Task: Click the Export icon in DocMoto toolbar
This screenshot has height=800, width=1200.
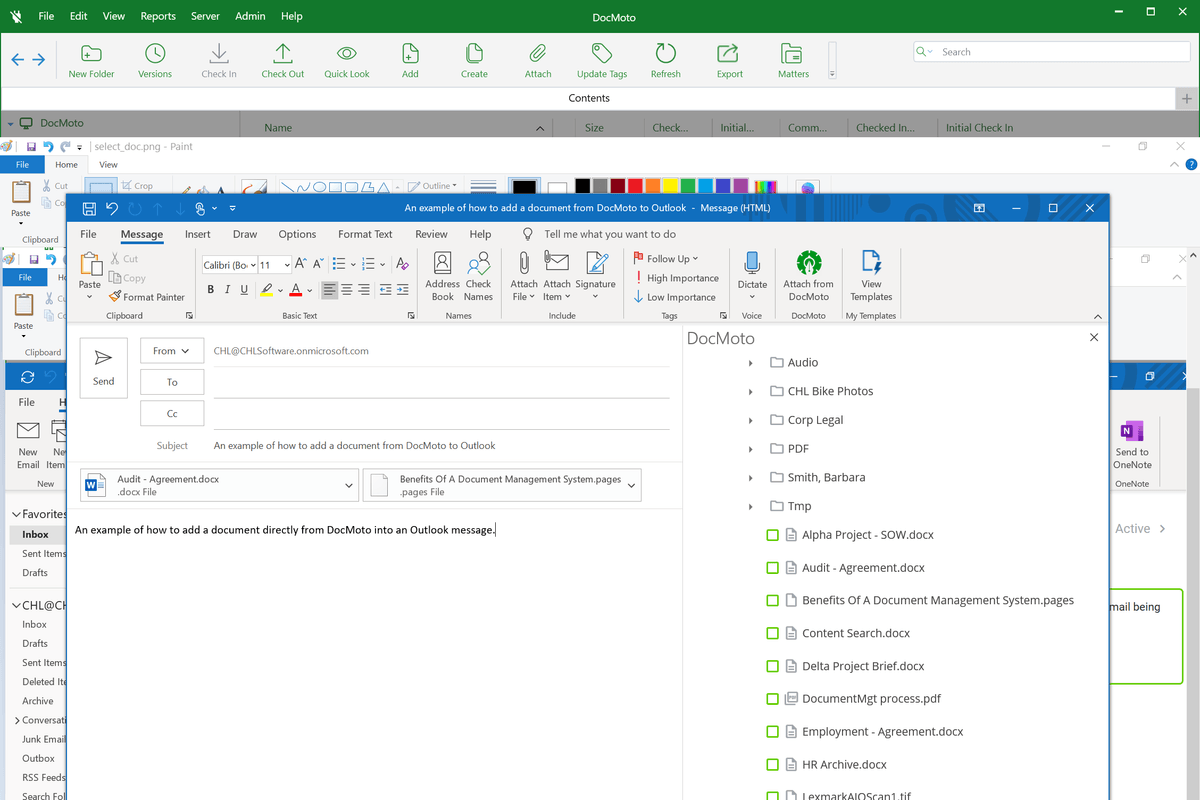Action: click(x=729, y=54)
